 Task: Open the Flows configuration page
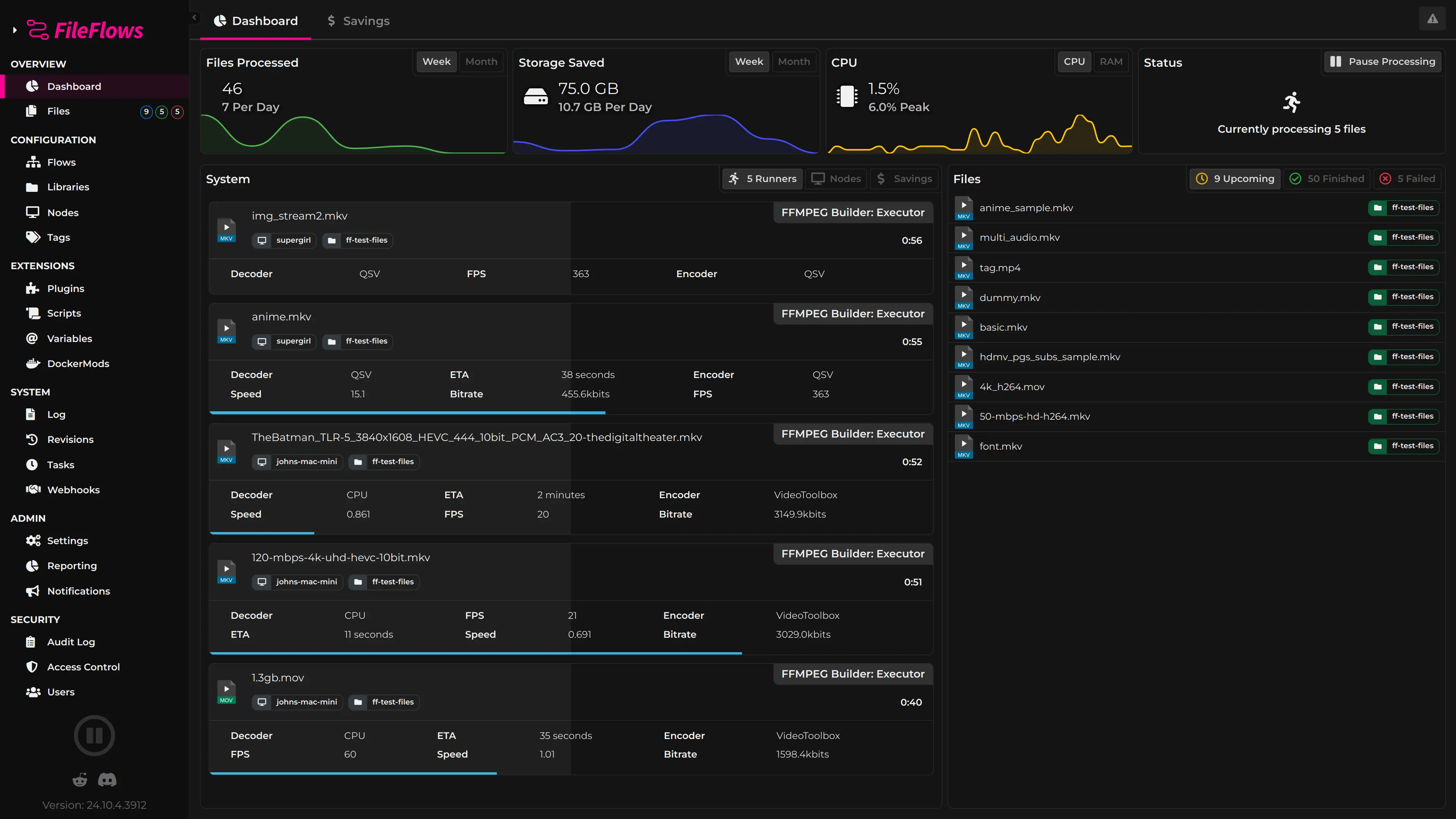click(61, 162)
